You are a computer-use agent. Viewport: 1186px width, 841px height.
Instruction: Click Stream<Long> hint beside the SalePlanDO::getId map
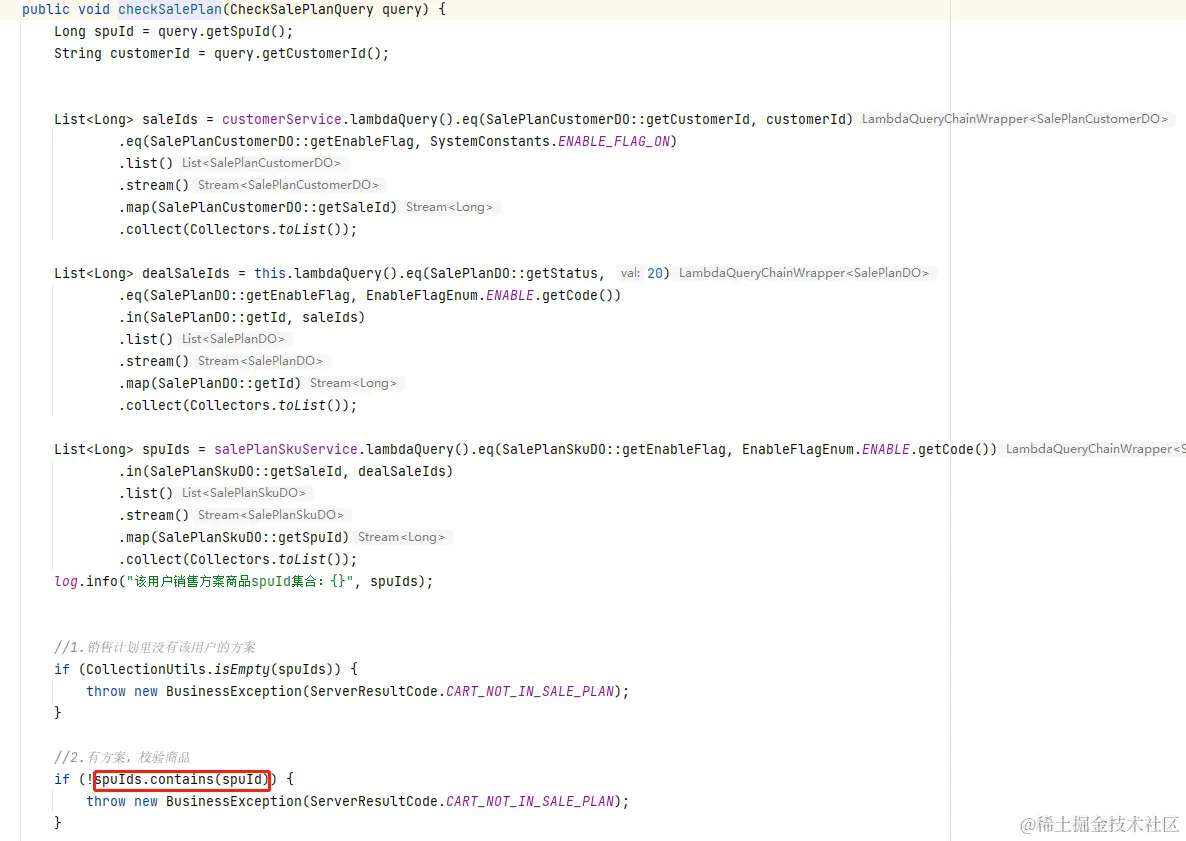coord(353,383)
